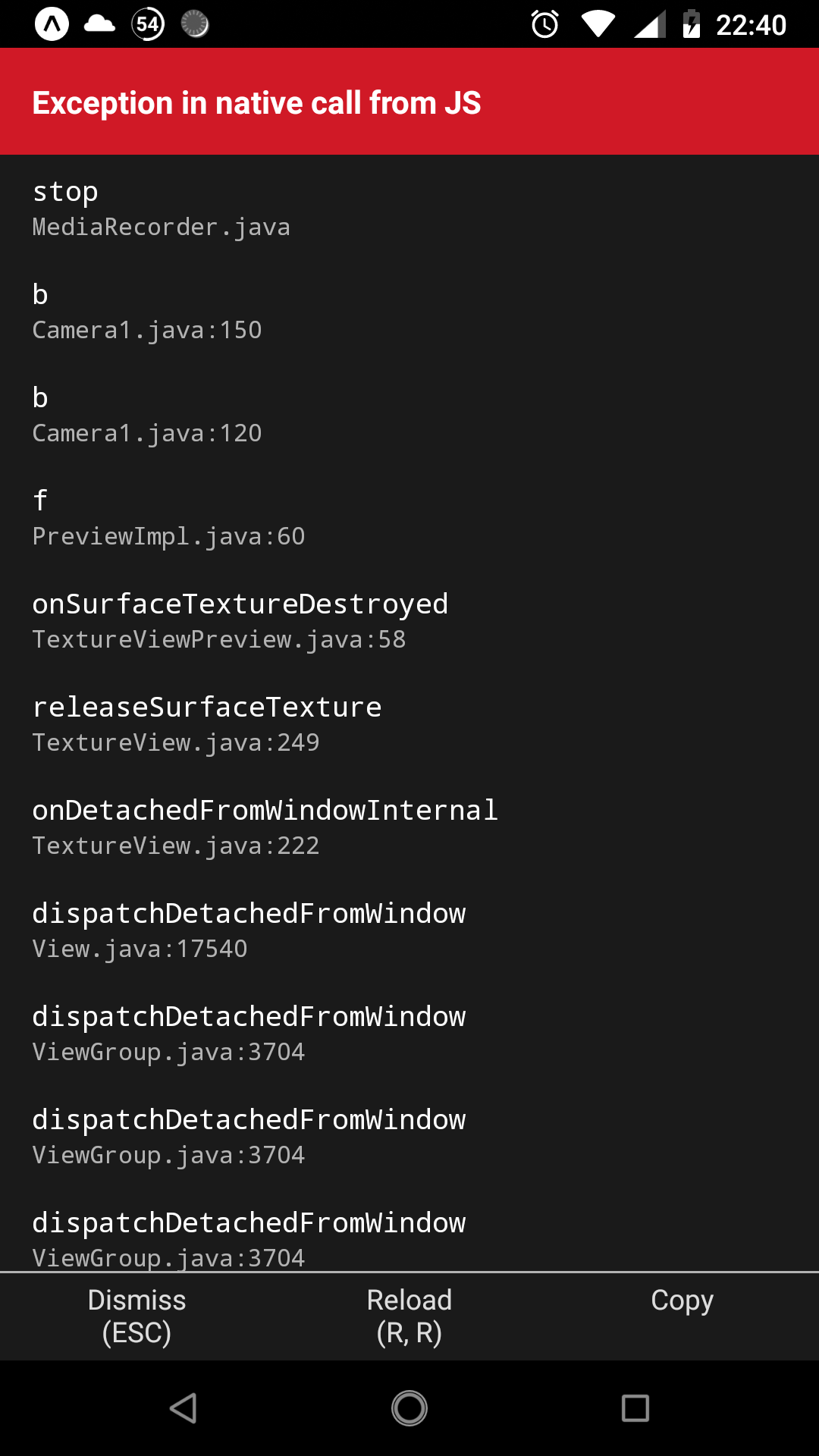Copy the stack trace
This screenshot has width=819, height=1456.
[x=682, y=1299]
